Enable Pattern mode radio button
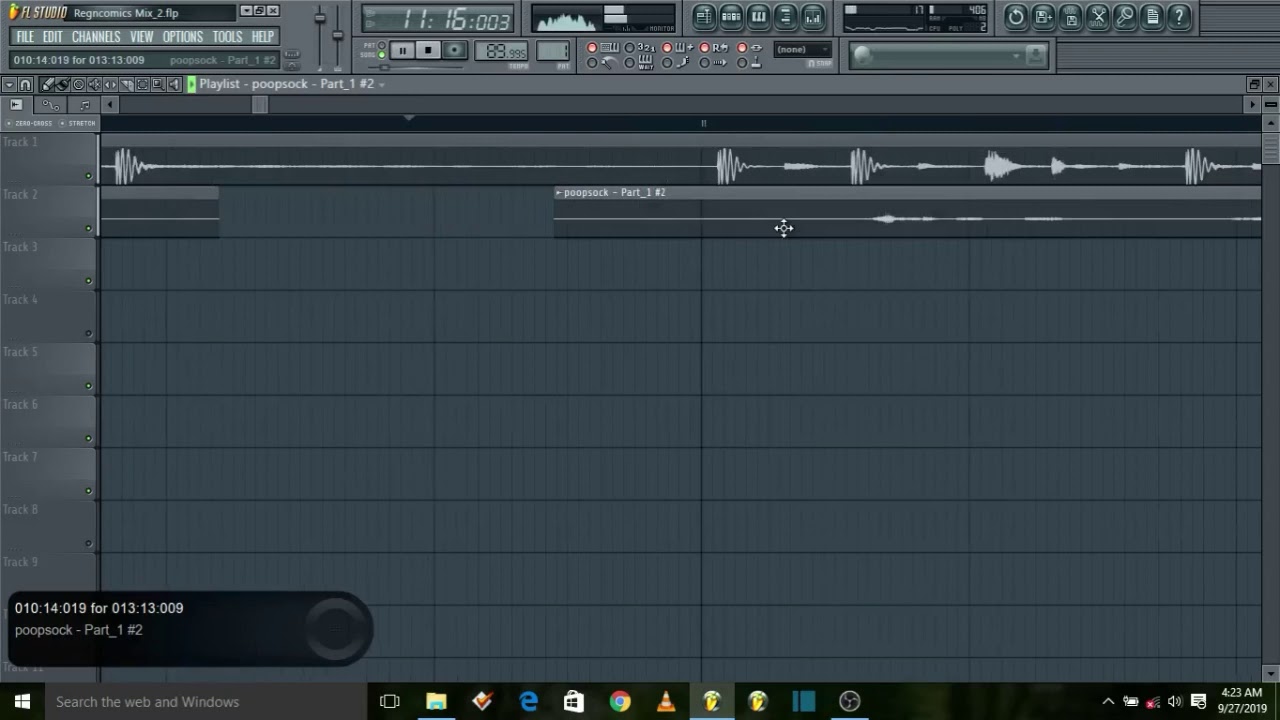Screen dimensions: 1280x720 pos(382,45)
